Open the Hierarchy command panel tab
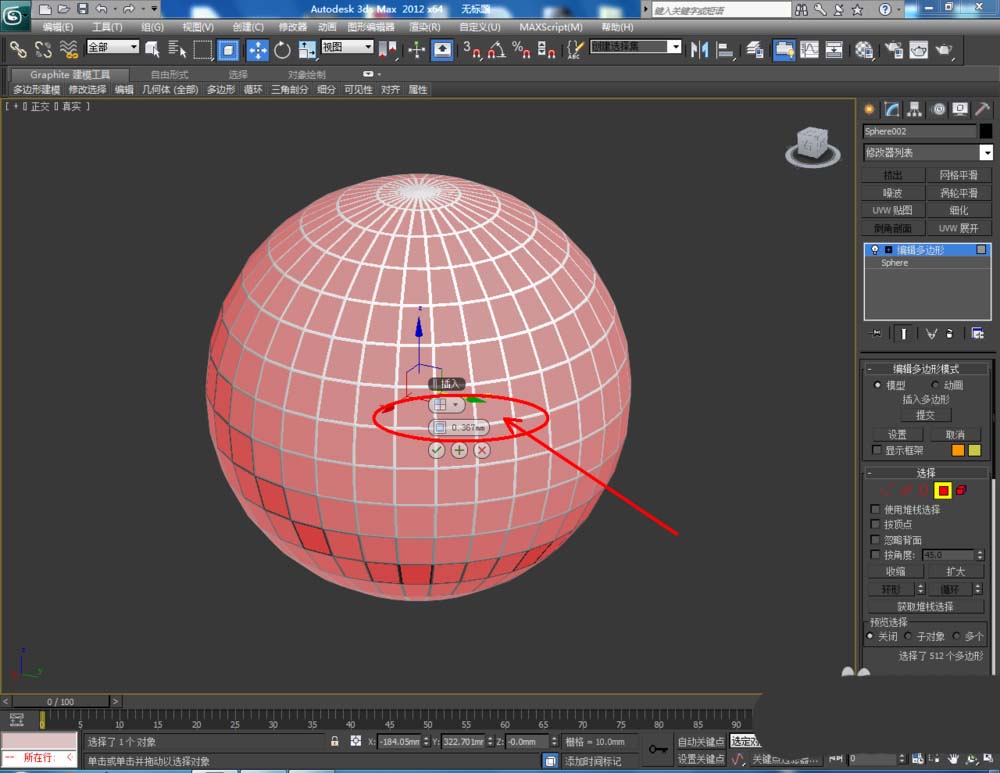Viewport: 1000px width, 773px height. pos(914,109)
